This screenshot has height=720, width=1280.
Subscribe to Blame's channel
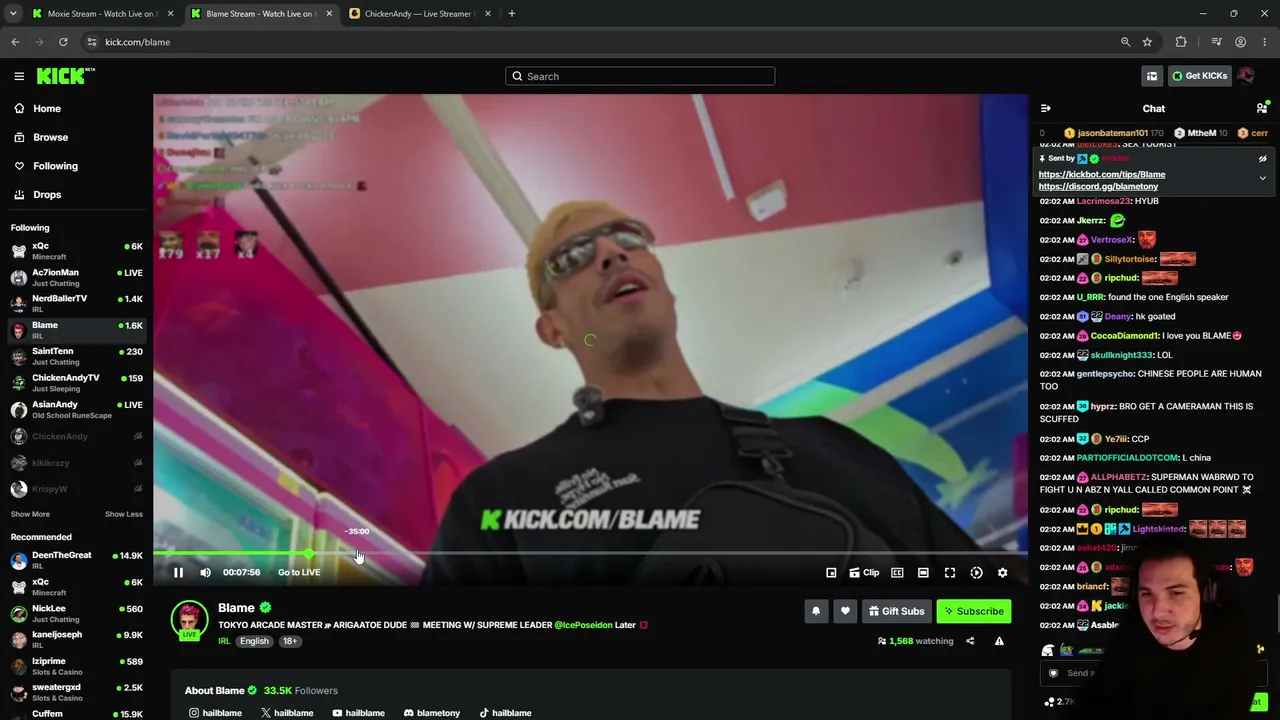pos(973,611)
